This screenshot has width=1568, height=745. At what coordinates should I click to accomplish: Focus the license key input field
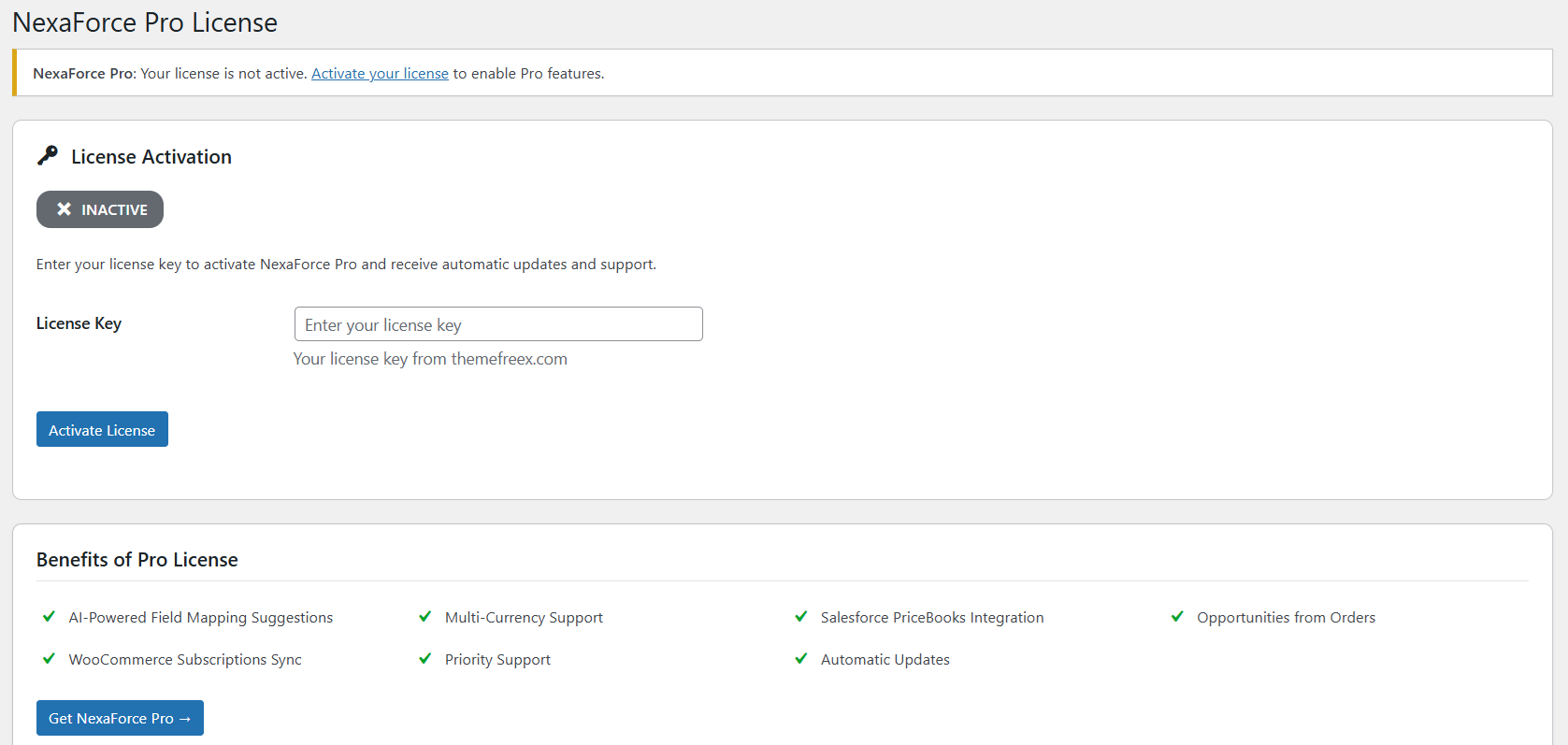coord(497,324)
